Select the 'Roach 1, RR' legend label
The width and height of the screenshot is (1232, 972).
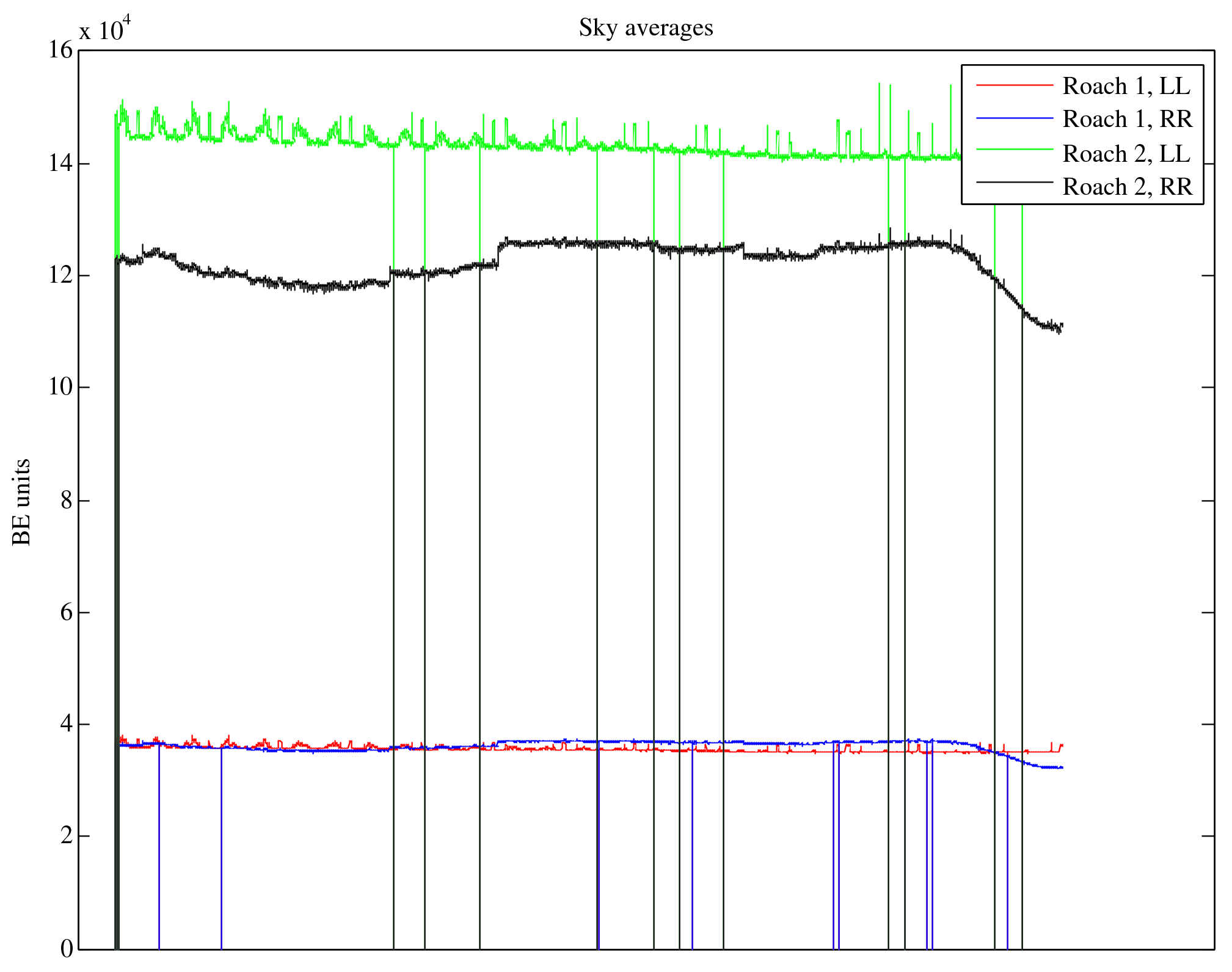coord(1127,119)
